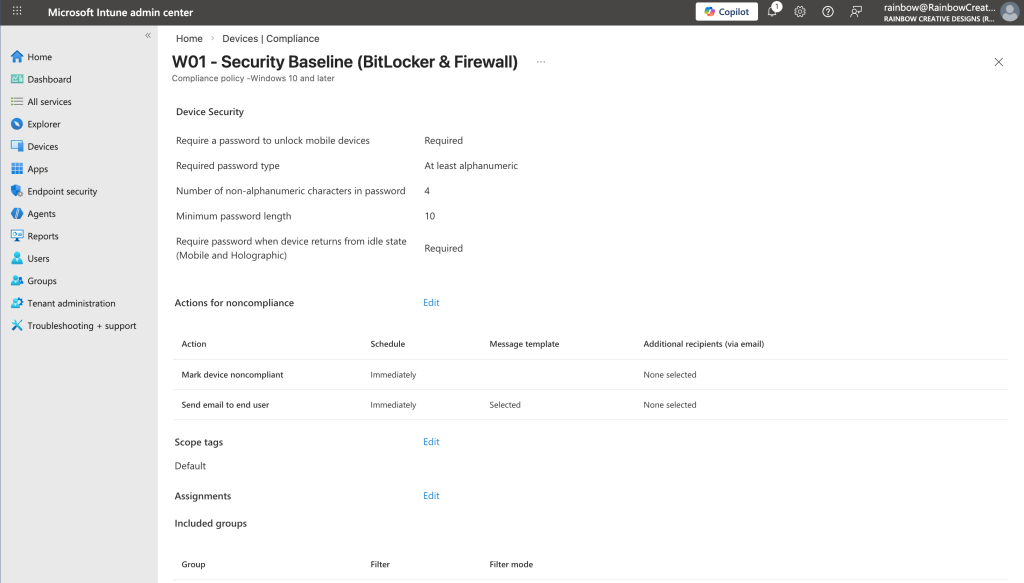The height and width of the screenshot is (583, 1024).
Task: Open the ellipsis more options menu
Action: [541, 62]
